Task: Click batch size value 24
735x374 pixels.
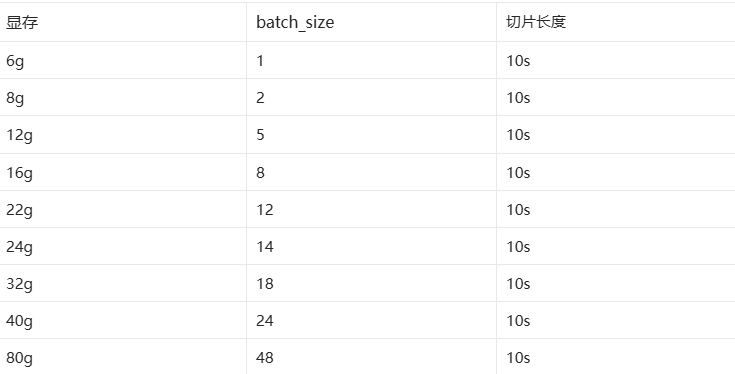Action: click(x=265, y=321)
